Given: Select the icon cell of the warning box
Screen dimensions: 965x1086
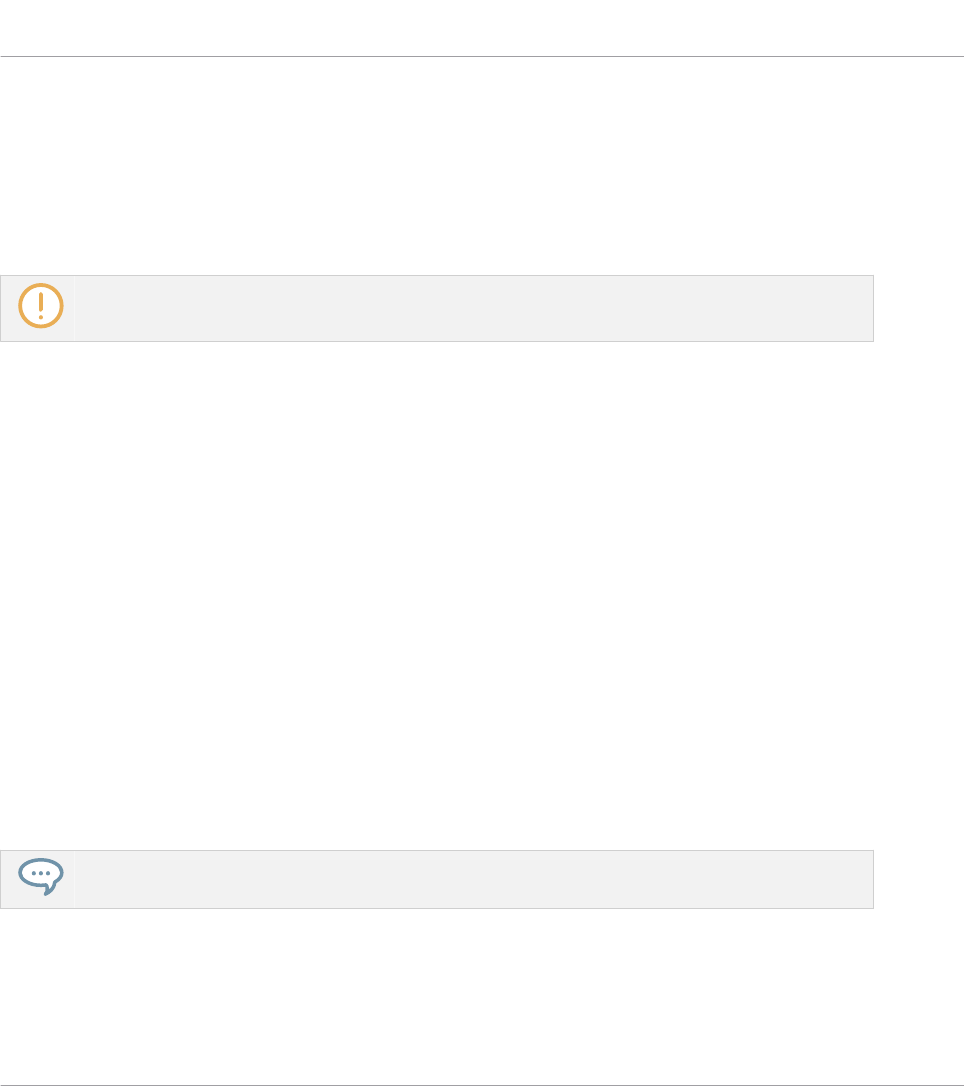Looking at the screenshot, I should coord(37,308).
